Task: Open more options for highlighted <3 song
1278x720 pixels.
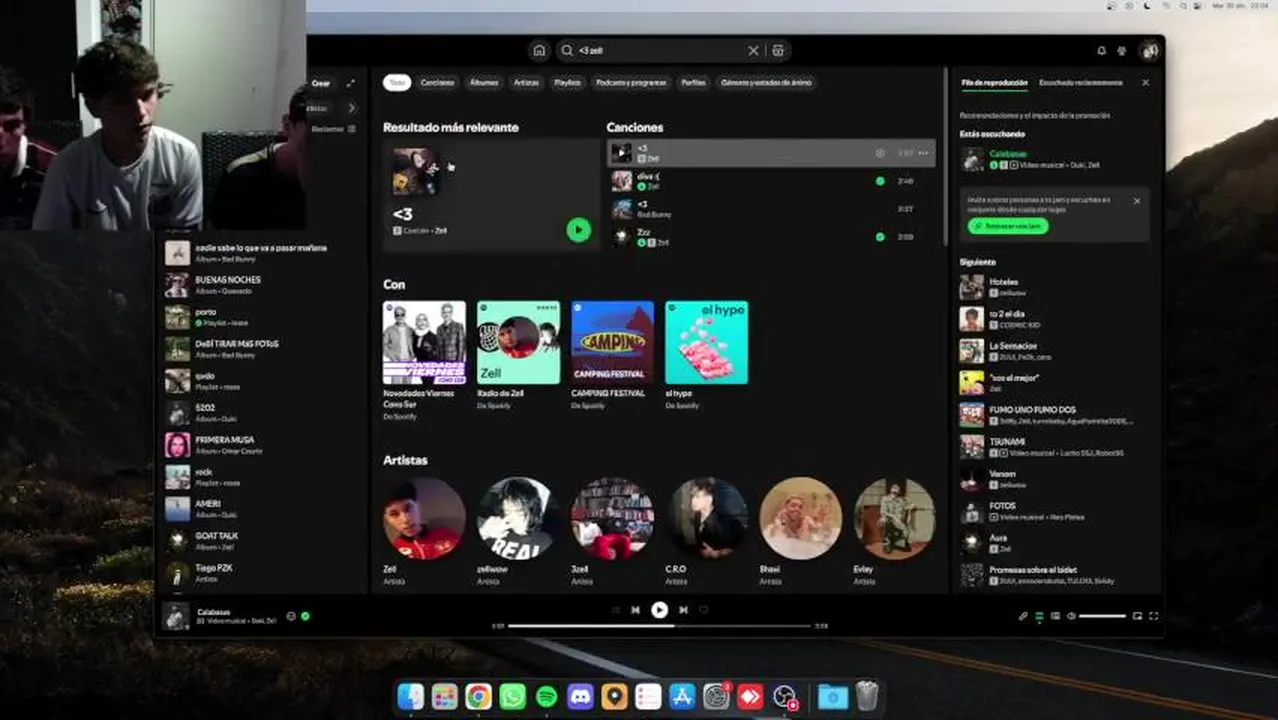Action: pyautogui.click(x=923, y=153)
